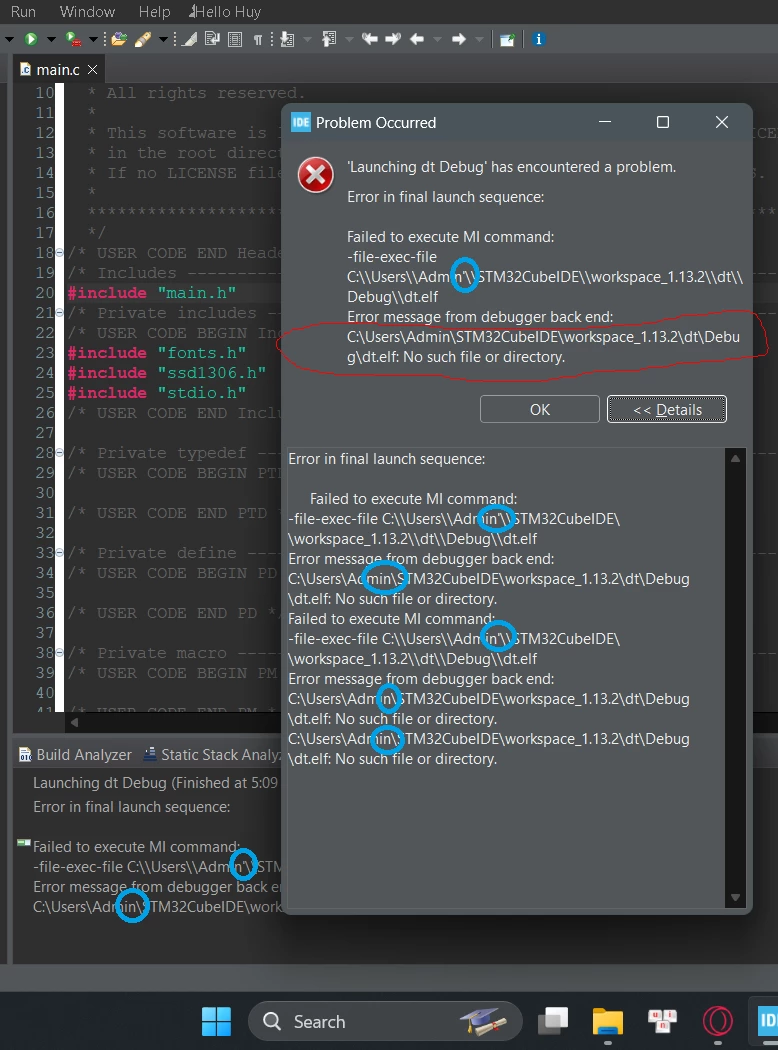Screen dimensions: 778x1050
Task: Click the UniKey taskbar icon
Action: pos(662,1021)
